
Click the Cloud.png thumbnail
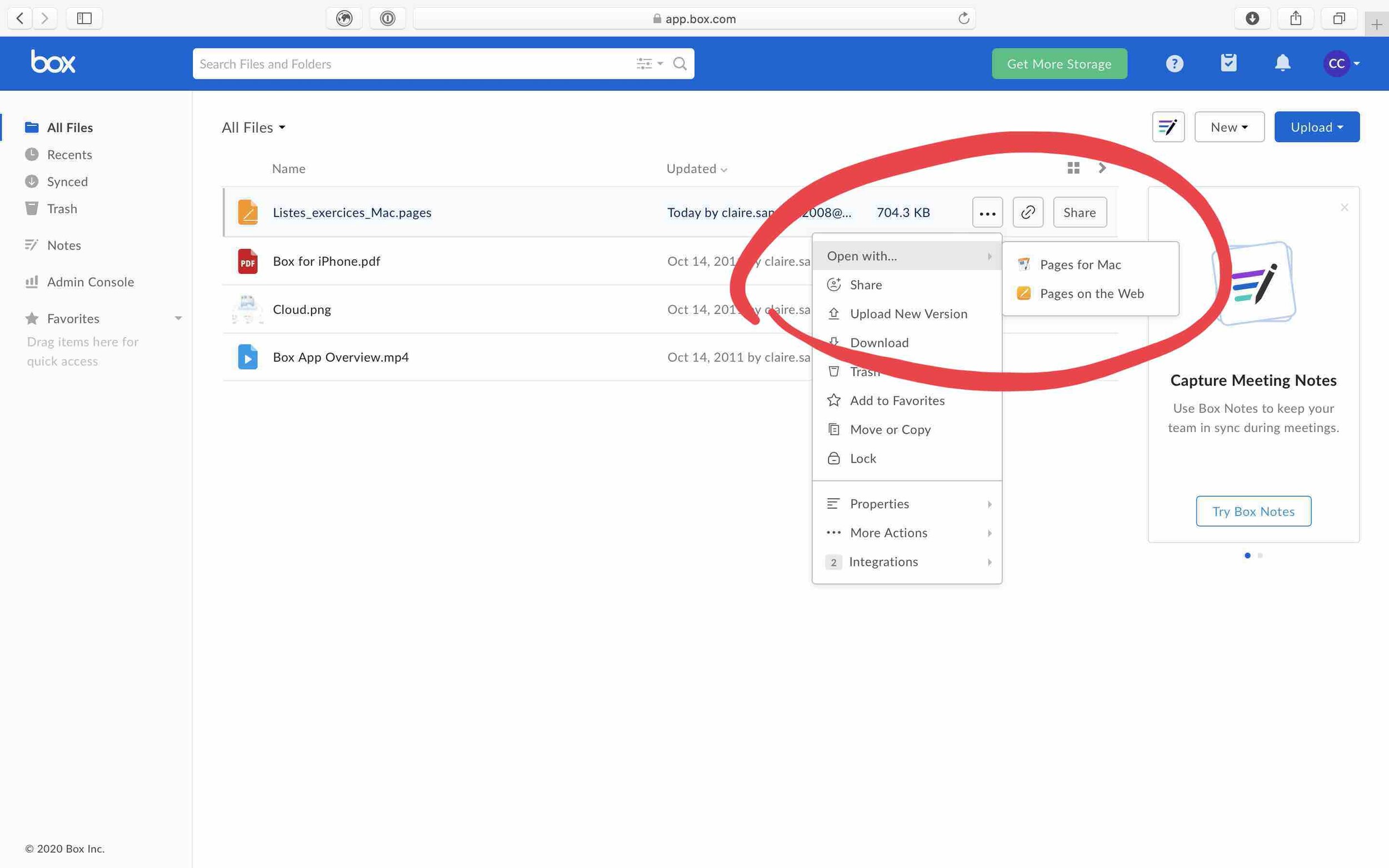click(247, 309)
